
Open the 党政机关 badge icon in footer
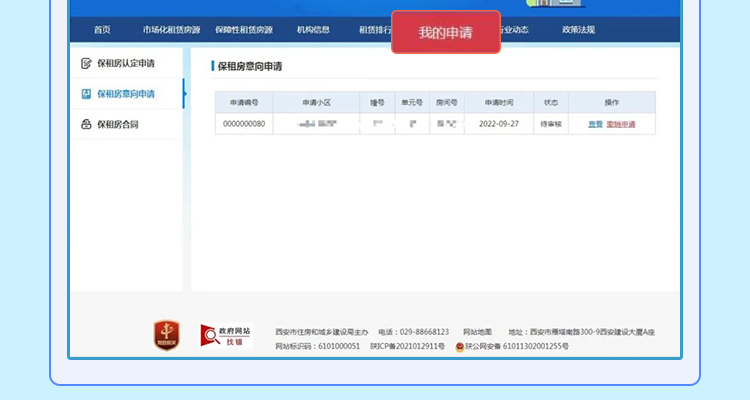166,335
